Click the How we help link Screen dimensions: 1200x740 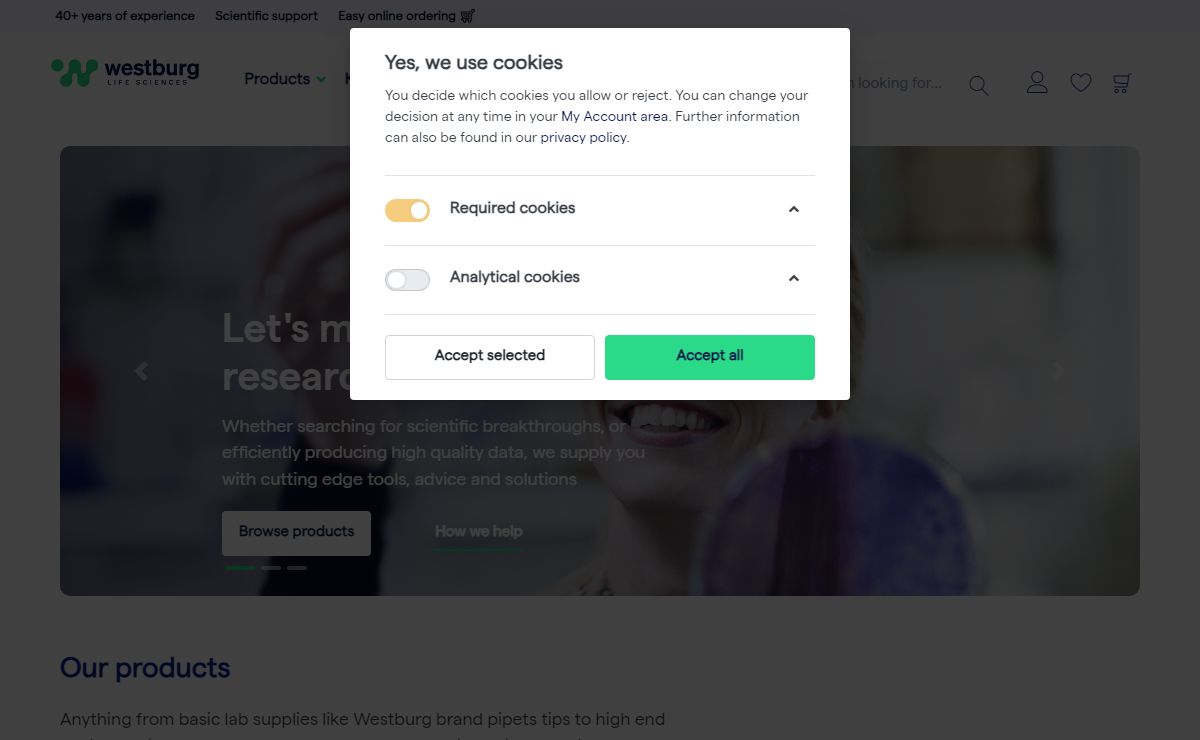coord(478,532)
